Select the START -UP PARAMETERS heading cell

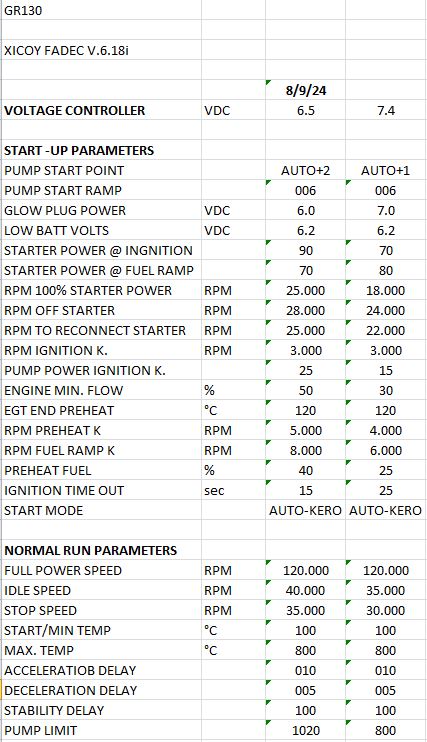(101, 150)
